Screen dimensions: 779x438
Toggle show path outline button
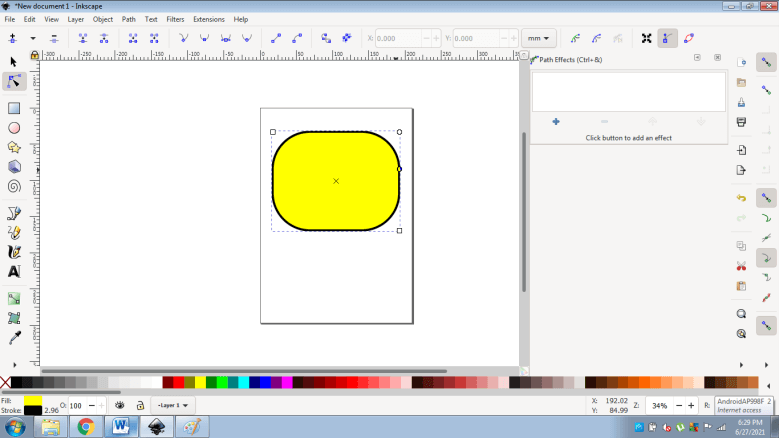click(689, 38)
